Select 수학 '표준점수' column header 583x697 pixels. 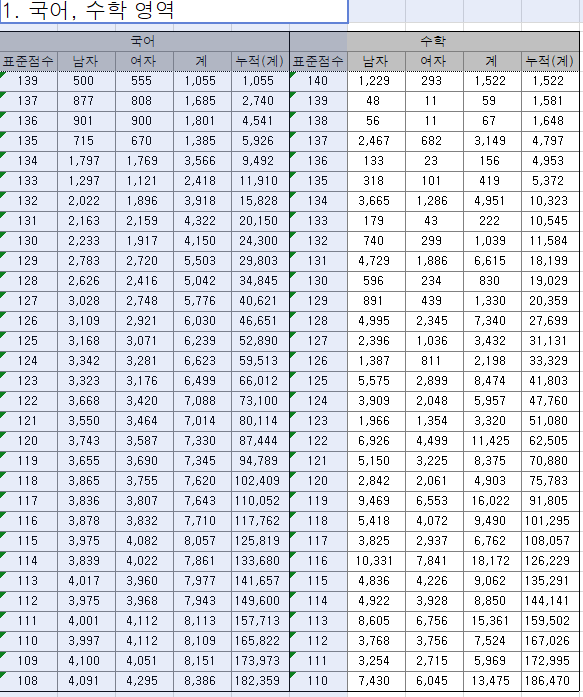(318, 61)
